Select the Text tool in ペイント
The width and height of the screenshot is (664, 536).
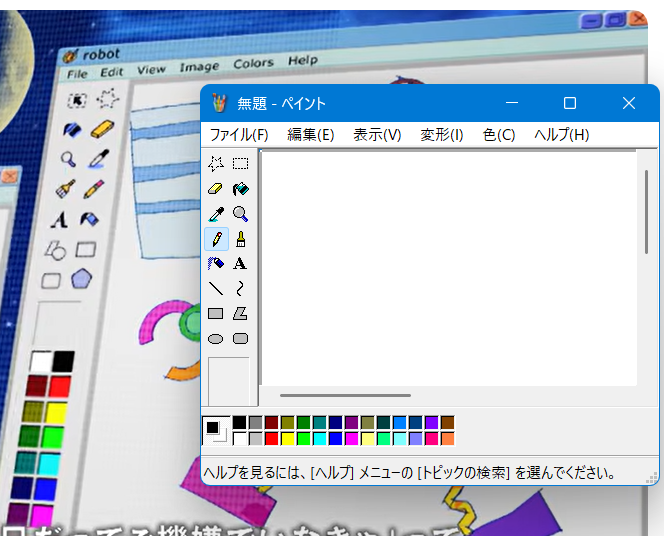241,263
